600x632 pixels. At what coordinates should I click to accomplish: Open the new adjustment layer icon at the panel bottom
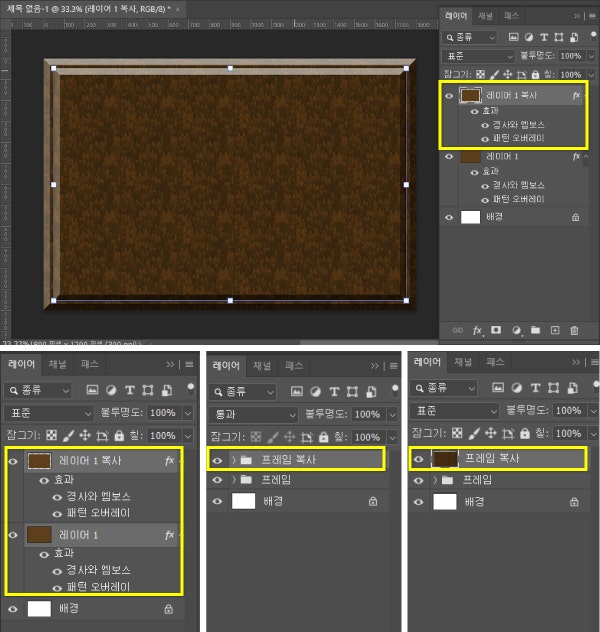point(516,331)
